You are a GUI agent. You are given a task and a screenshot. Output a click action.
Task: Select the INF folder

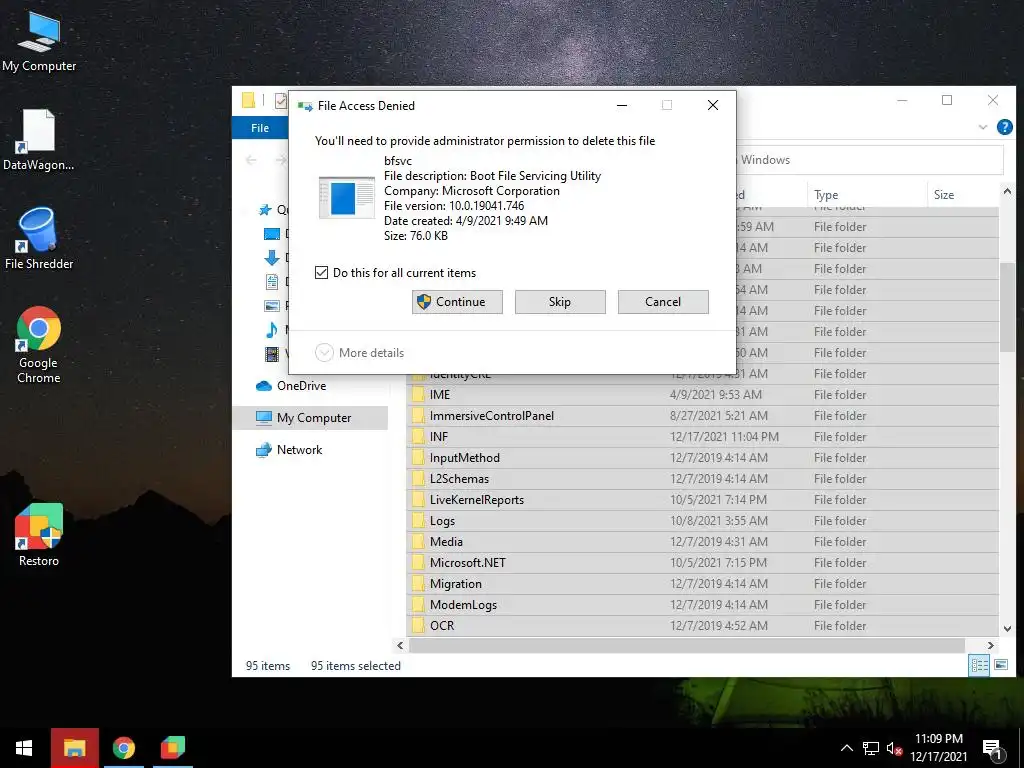click(x=703, y=436)
